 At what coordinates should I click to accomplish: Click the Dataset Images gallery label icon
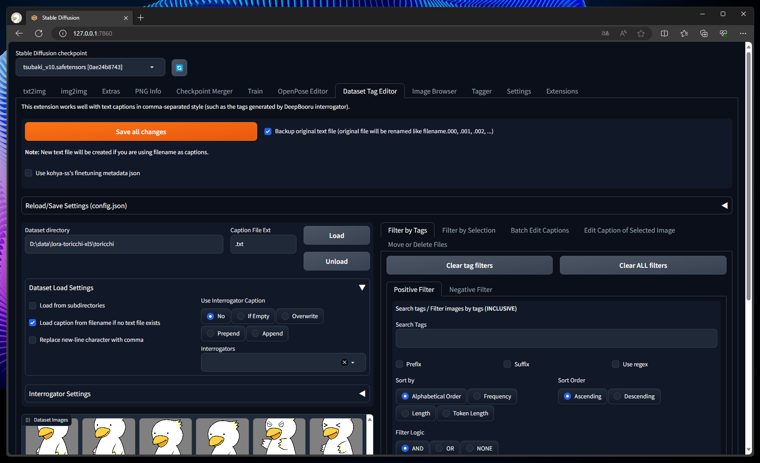[28, 420]
